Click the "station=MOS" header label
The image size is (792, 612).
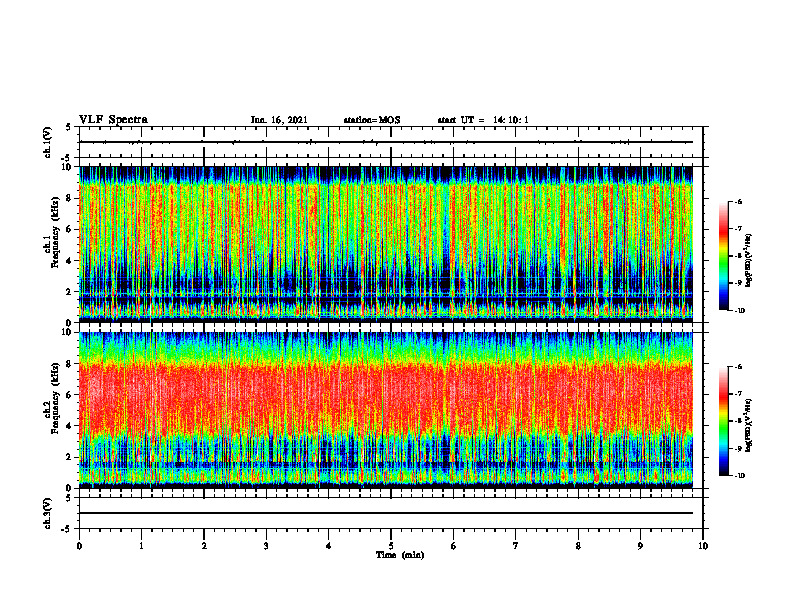pyautogui.click(x=372, y=120)
